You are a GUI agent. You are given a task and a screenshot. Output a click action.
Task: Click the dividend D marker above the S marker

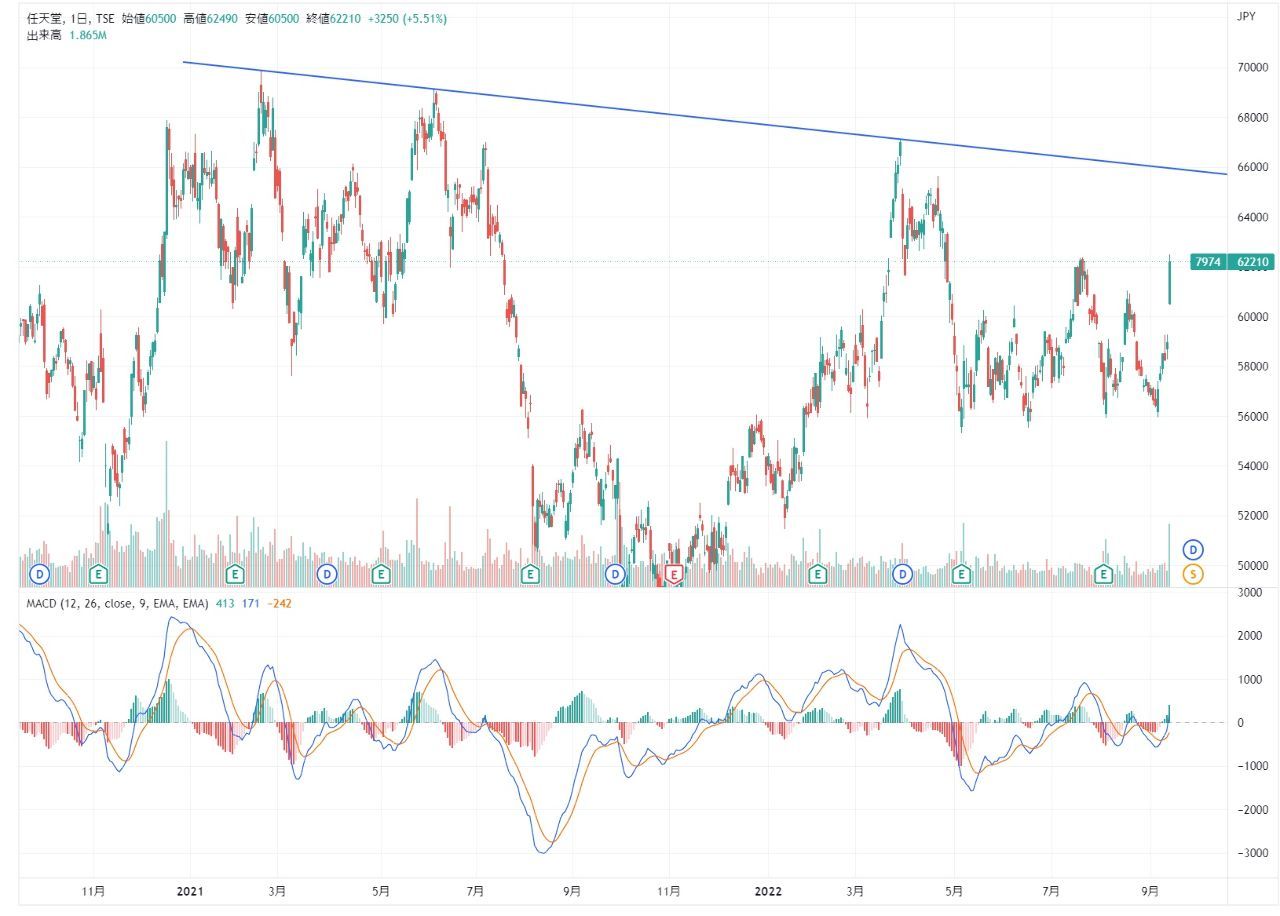point(1192,549)
